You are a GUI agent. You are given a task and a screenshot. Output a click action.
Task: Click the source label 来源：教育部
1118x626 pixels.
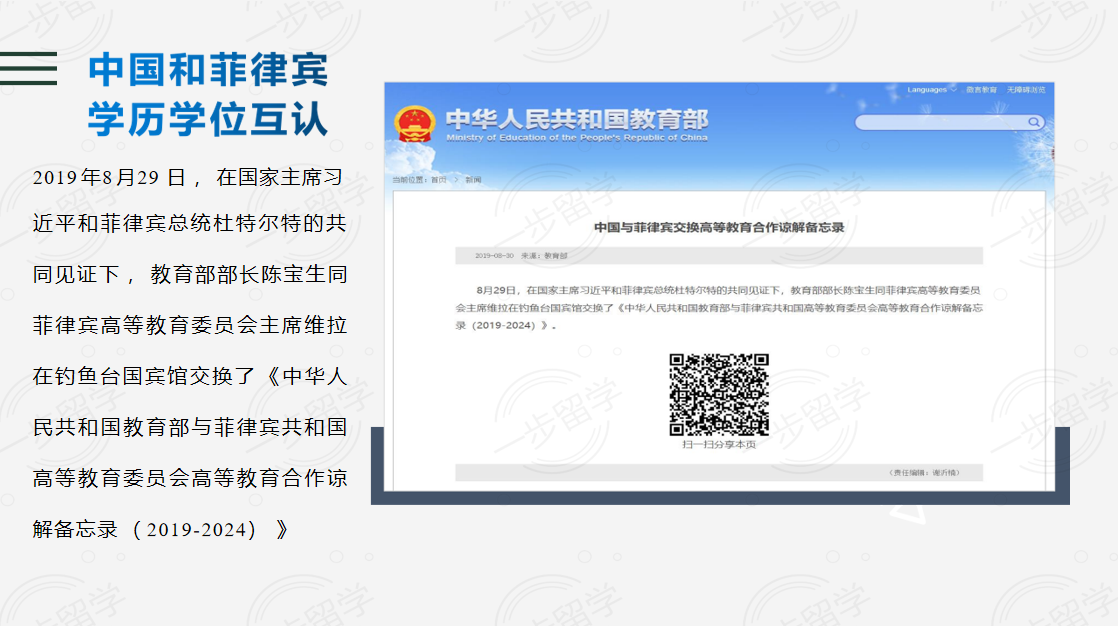(x=544, y=255)
